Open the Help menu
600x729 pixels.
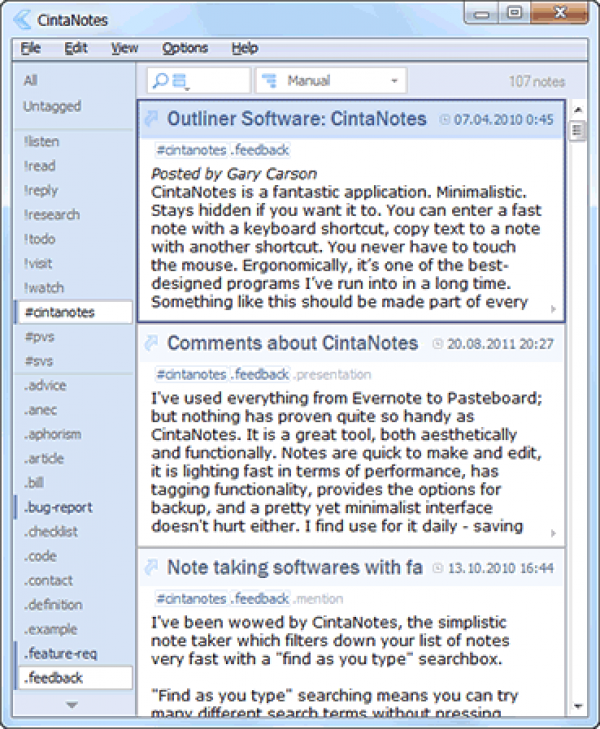pyautogui.click(x=245, y=48)
